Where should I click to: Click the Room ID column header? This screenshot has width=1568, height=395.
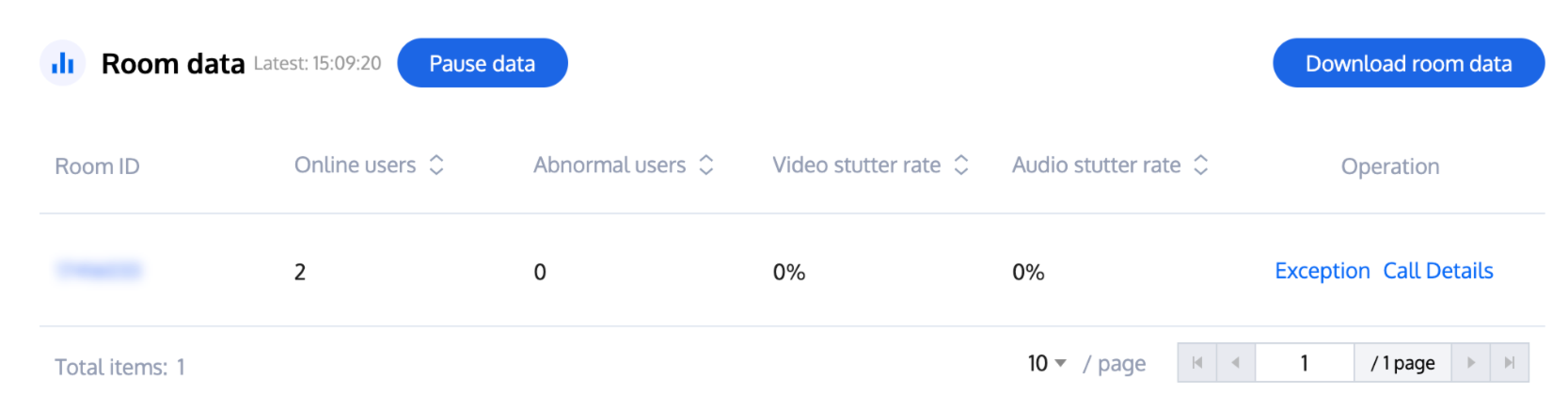coord(97,166)
